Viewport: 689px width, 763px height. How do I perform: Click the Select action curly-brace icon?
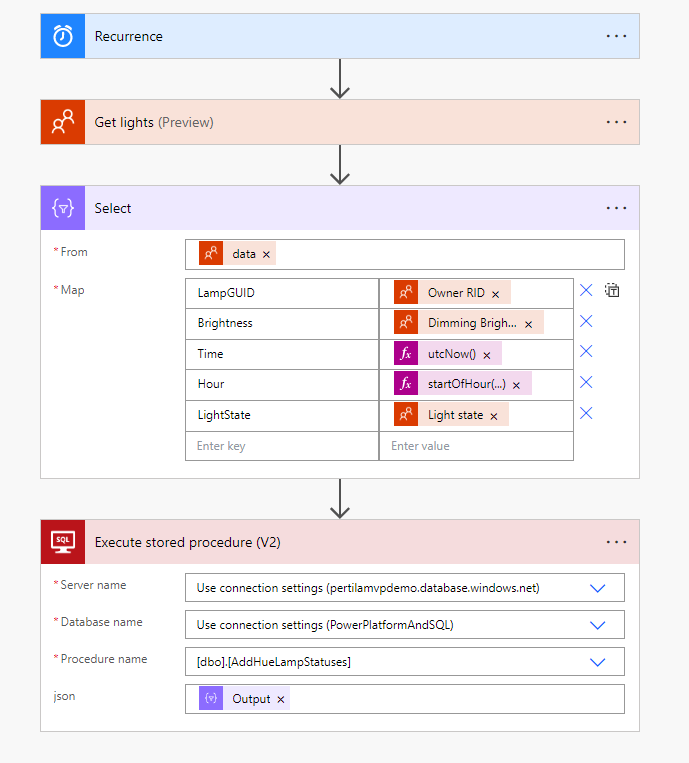coord(63,208)
